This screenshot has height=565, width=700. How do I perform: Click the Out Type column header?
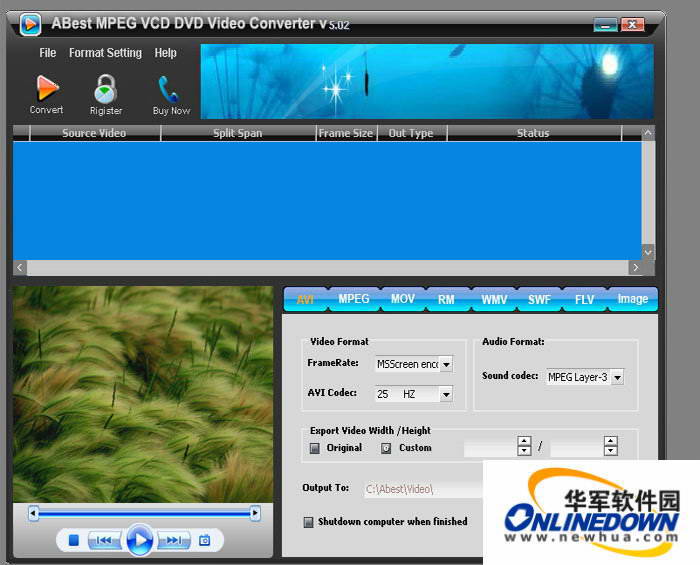(411, 133)
